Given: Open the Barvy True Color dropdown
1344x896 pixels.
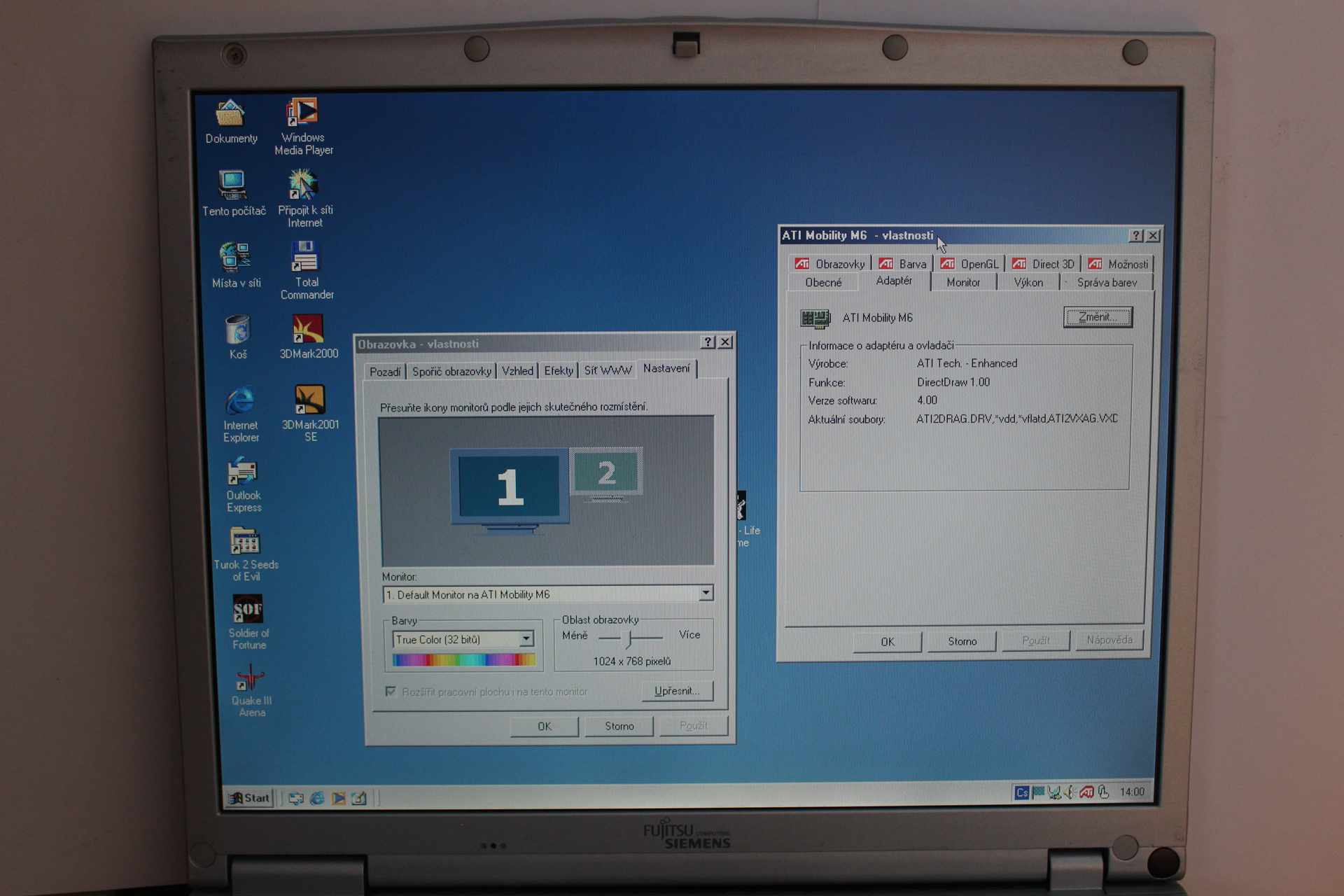Looking at the screenshot, I should [x=526, y=639].
